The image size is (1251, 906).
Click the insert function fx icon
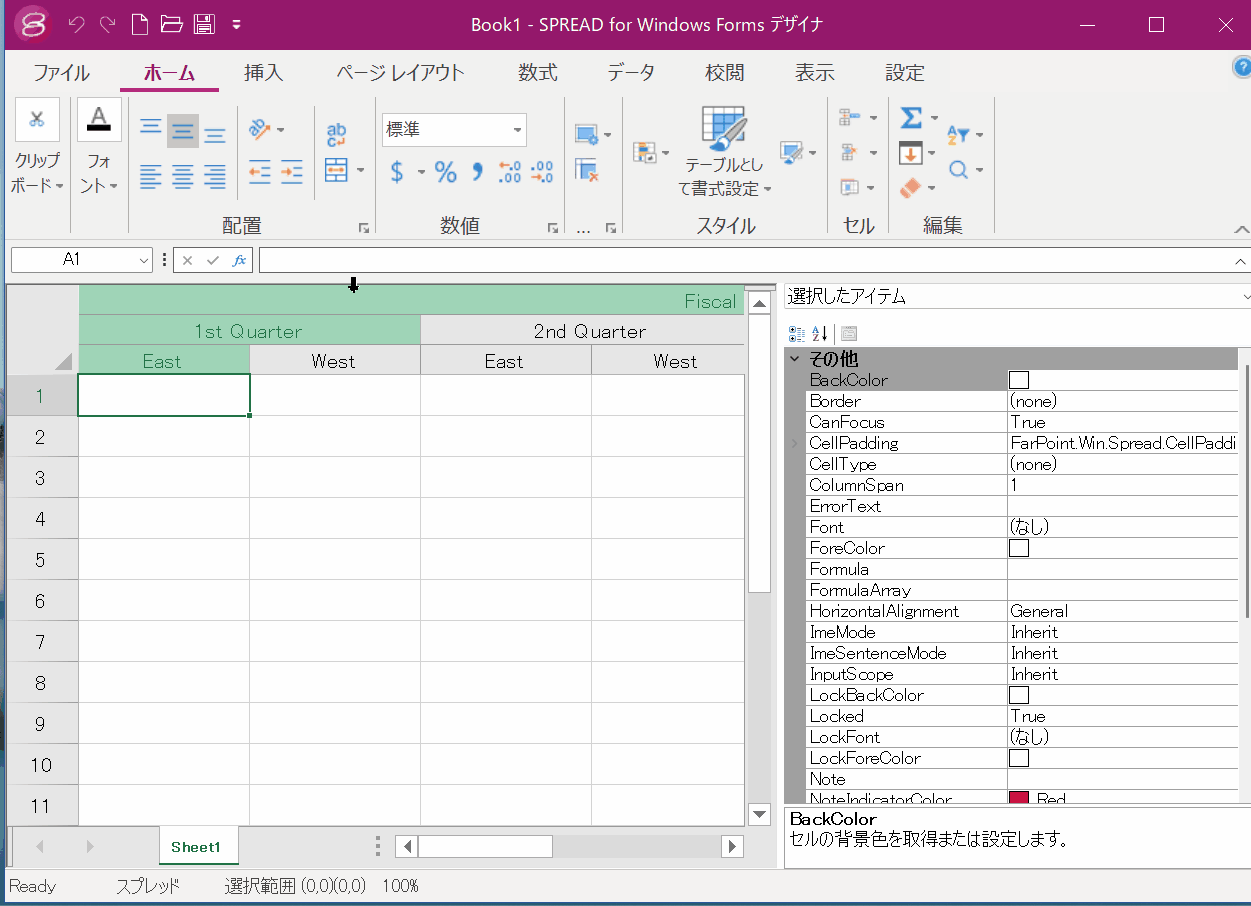(x=239, y=260)
